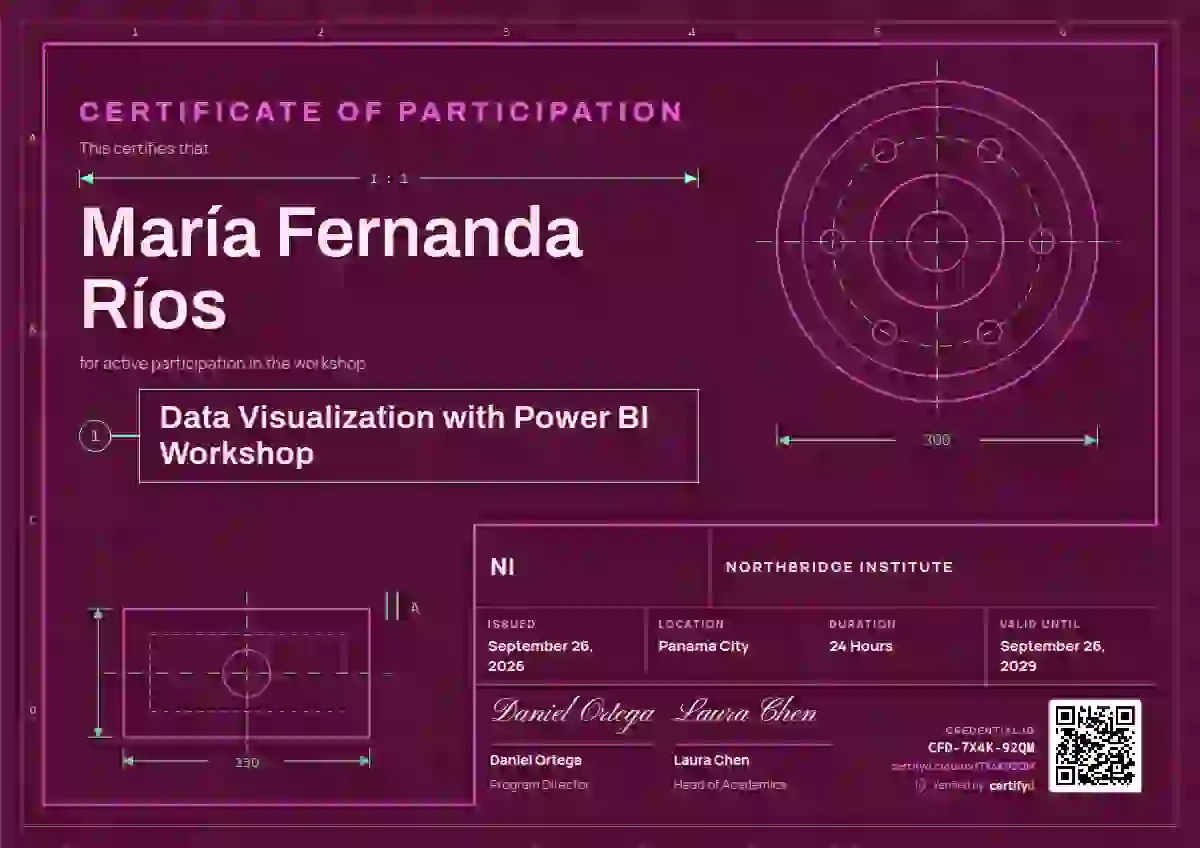Click "Data Visualization with Power BI Workshop" title
Screen dimensions: 1200x848
(404, 435)
